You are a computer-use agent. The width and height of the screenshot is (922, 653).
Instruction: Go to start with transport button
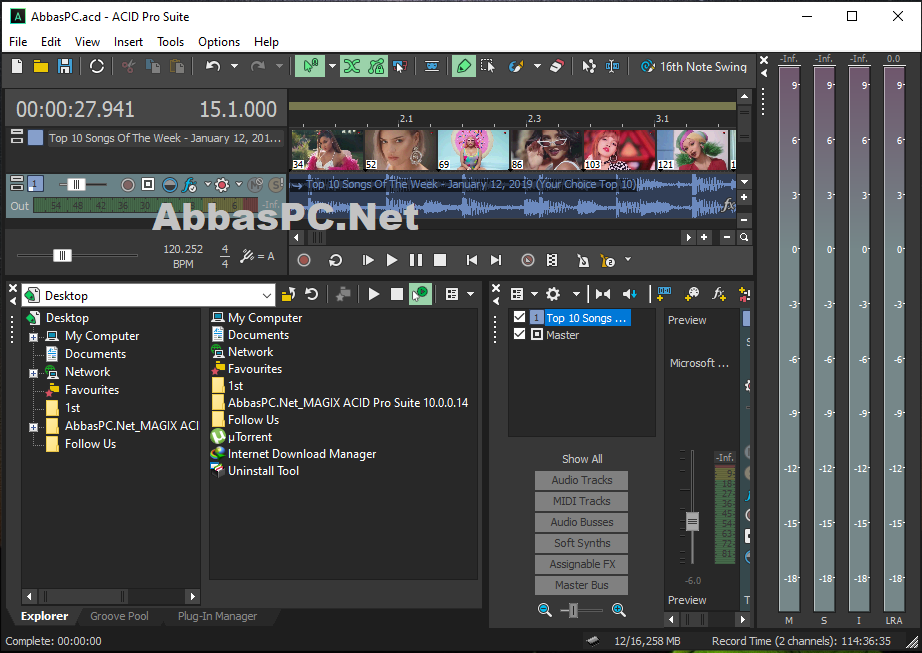tap(472, 260)
